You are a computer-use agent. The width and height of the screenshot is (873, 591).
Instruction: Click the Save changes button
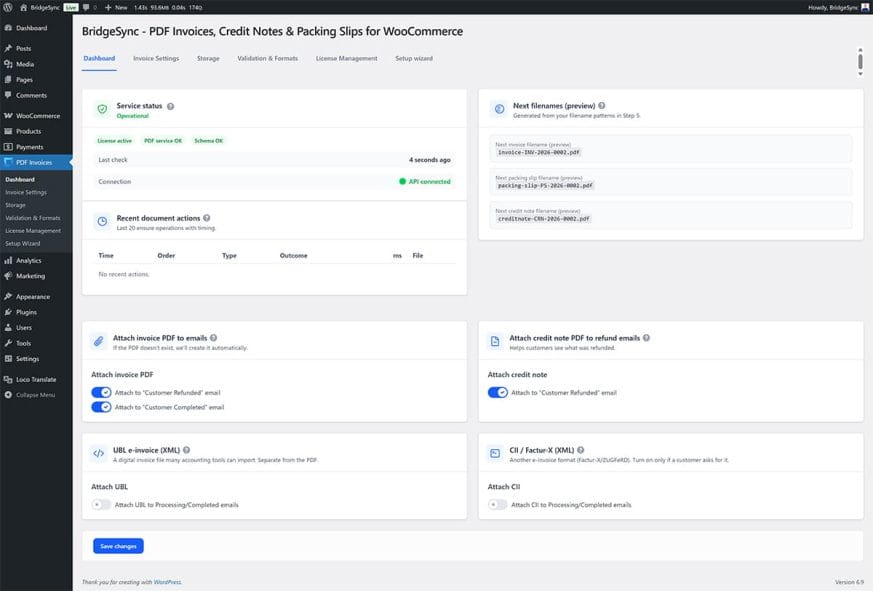116,545
